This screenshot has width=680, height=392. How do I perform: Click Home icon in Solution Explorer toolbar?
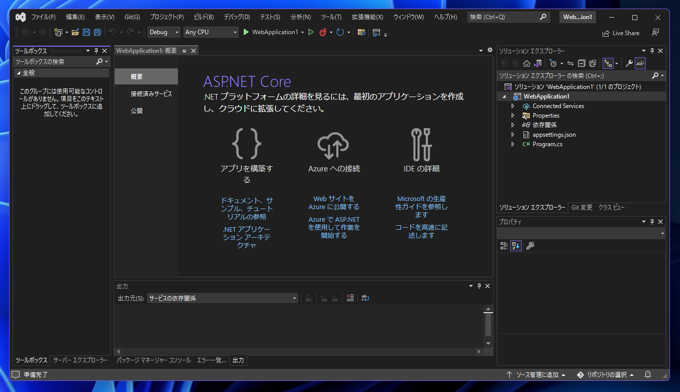click(526, 63)
